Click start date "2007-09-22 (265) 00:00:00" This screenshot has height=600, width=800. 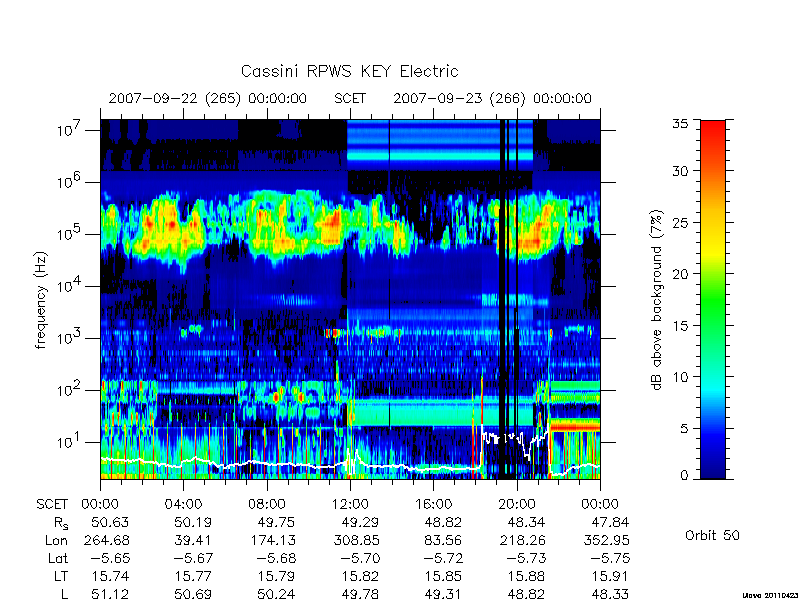(x=208, y=98)
